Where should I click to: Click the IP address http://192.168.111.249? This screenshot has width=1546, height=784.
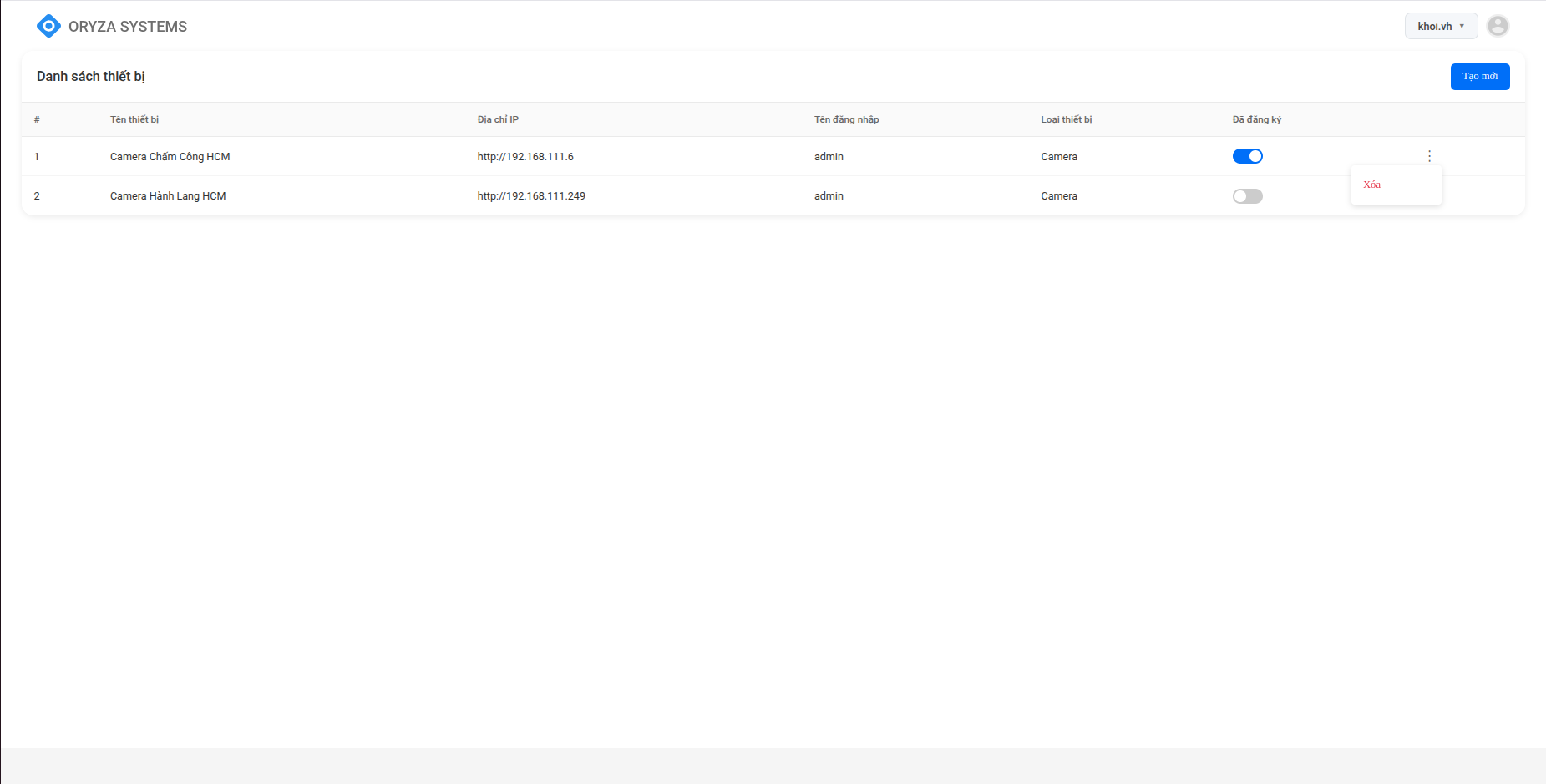pyautogui.click(x=531, y=196)
